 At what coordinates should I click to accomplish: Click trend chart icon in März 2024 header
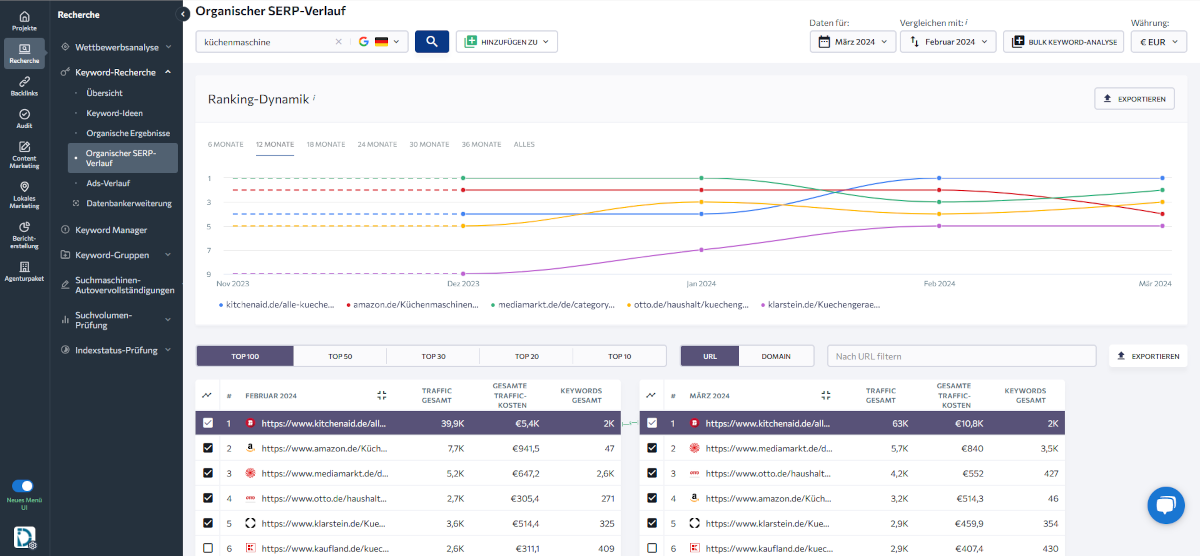651,395
